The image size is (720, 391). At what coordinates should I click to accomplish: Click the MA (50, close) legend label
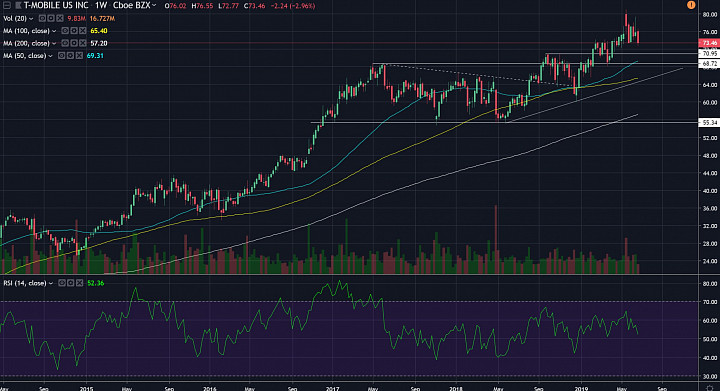pos(24,56)
